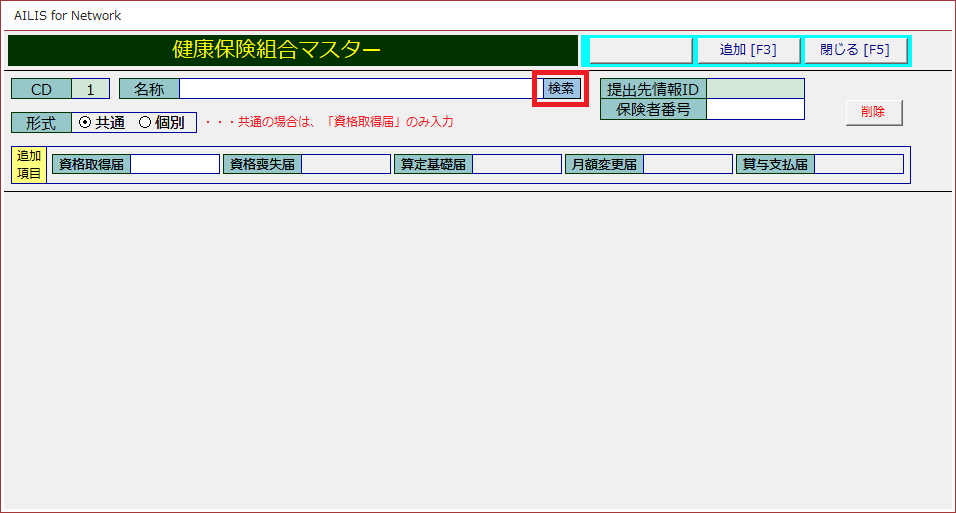The height and width of the screenshot is (513, 956).
Task: Choose the 個別 radio option
Action: pyautogui.click(x=145, y=123)
